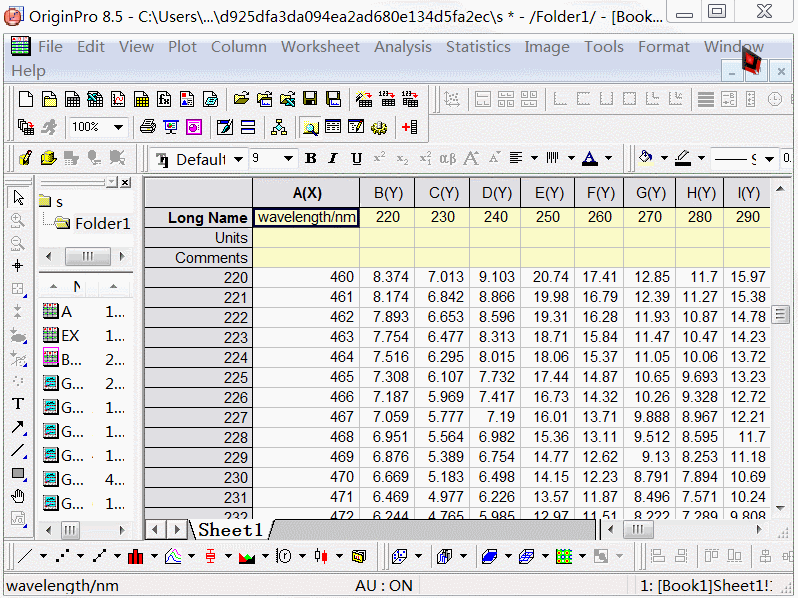Open the font size dropdown showing 9
The width and height of the screenshot is (798, 598).
point(289,159)
